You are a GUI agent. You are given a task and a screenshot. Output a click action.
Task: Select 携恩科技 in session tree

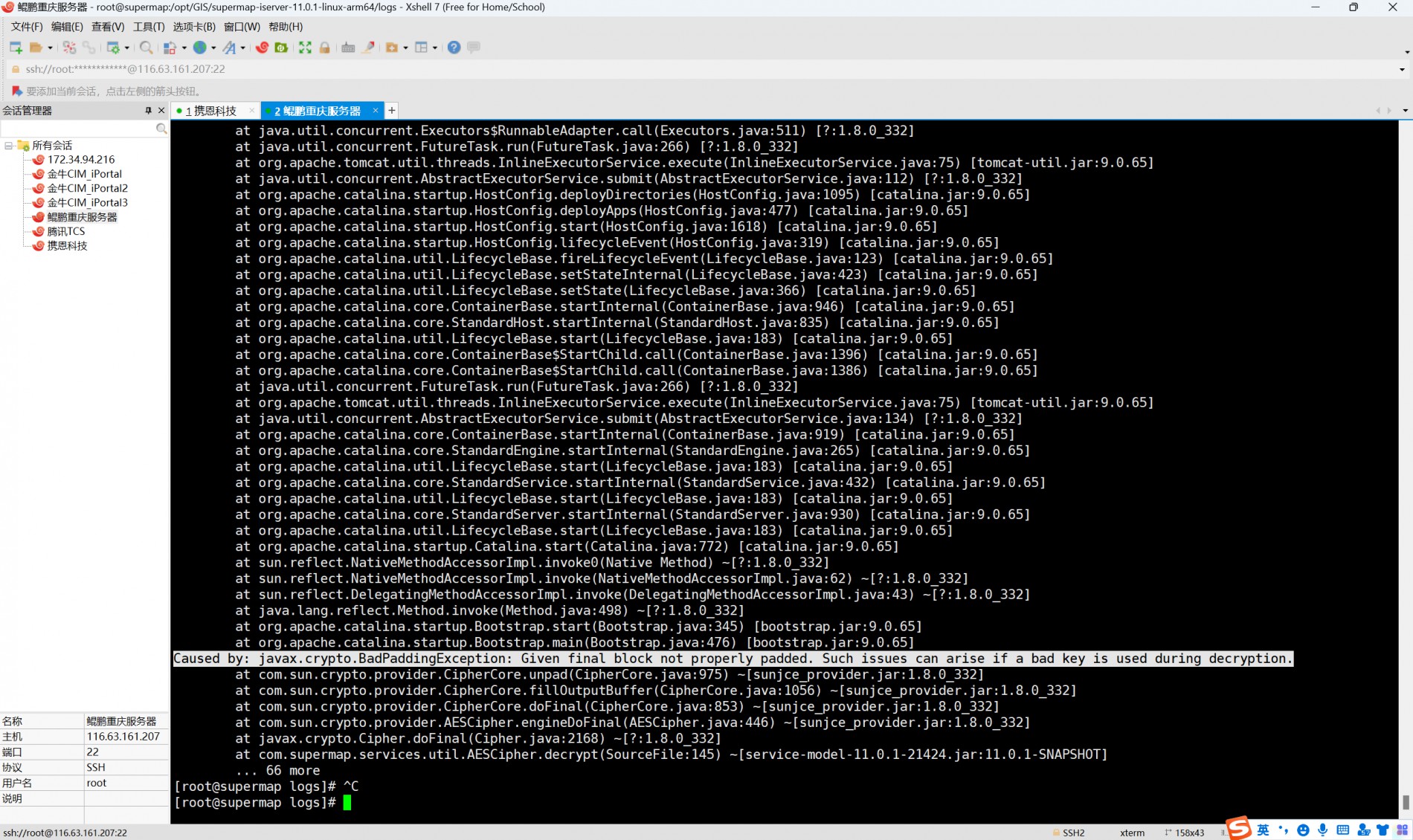(x=67, y=245)
